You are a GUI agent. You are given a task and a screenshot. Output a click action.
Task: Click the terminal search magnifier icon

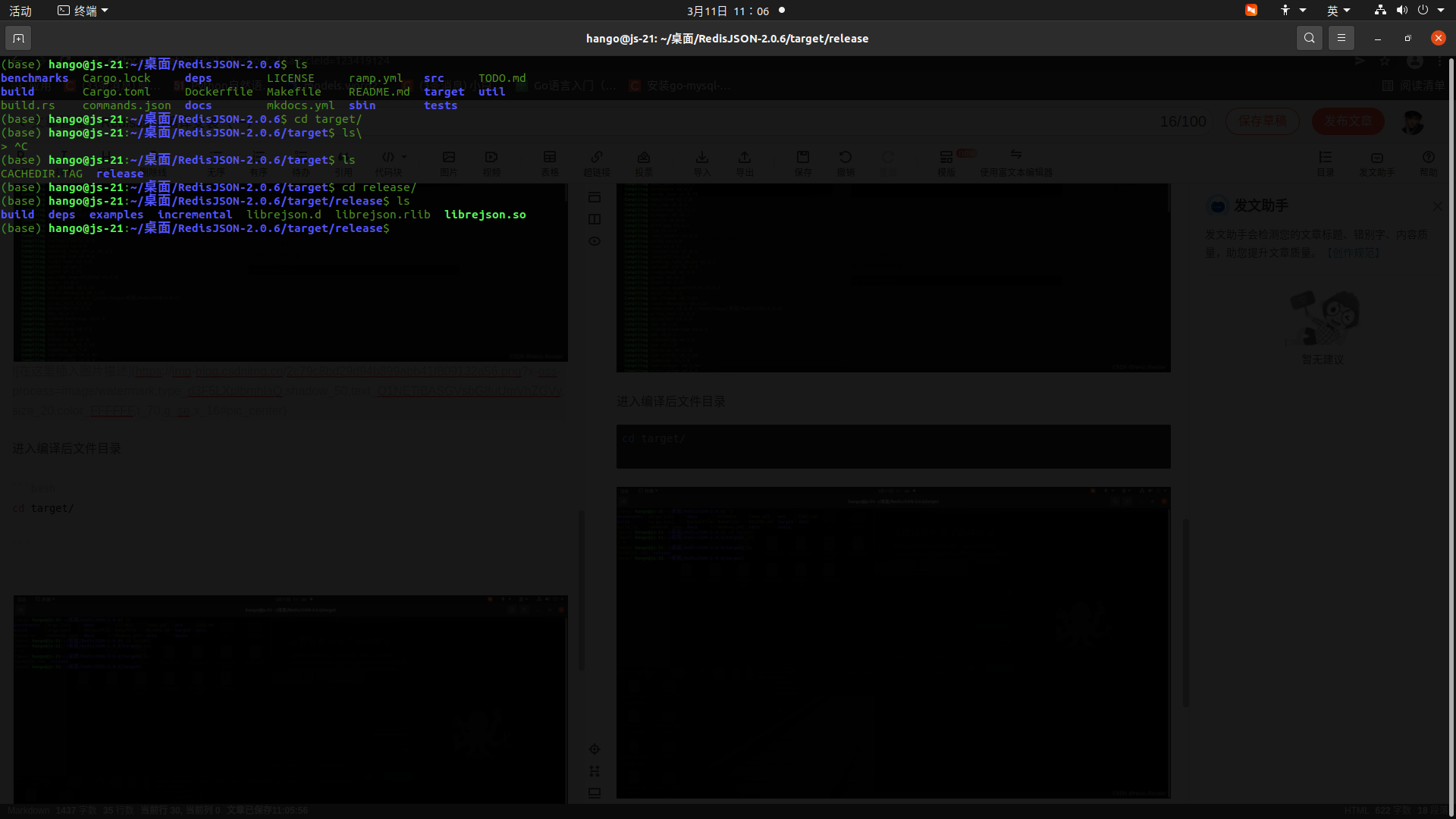[1309, 38]
